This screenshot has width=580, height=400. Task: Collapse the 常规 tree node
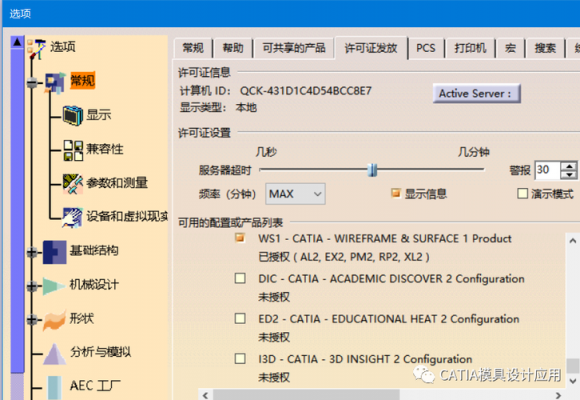click(32, 83)
